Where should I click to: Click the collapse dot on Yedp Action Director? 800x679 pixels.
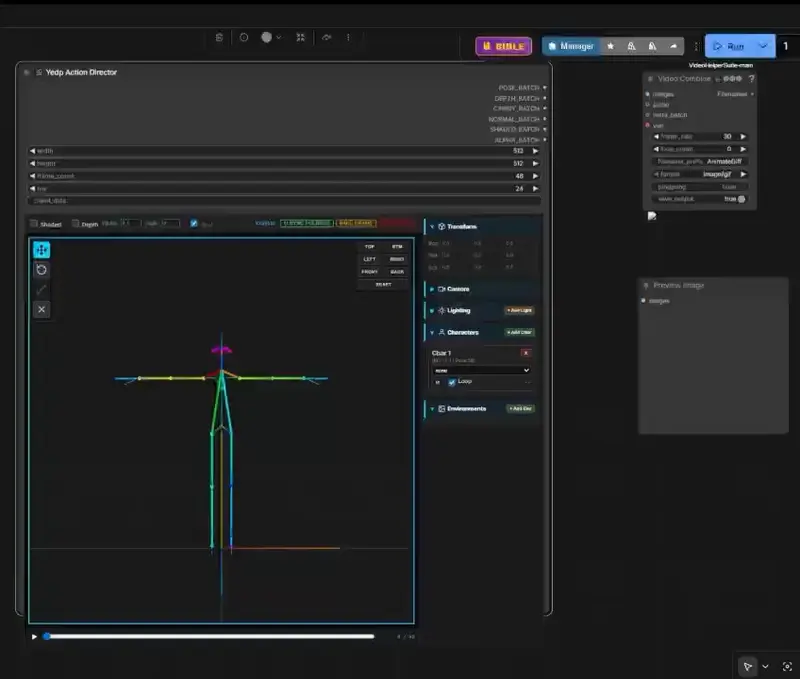27,72
